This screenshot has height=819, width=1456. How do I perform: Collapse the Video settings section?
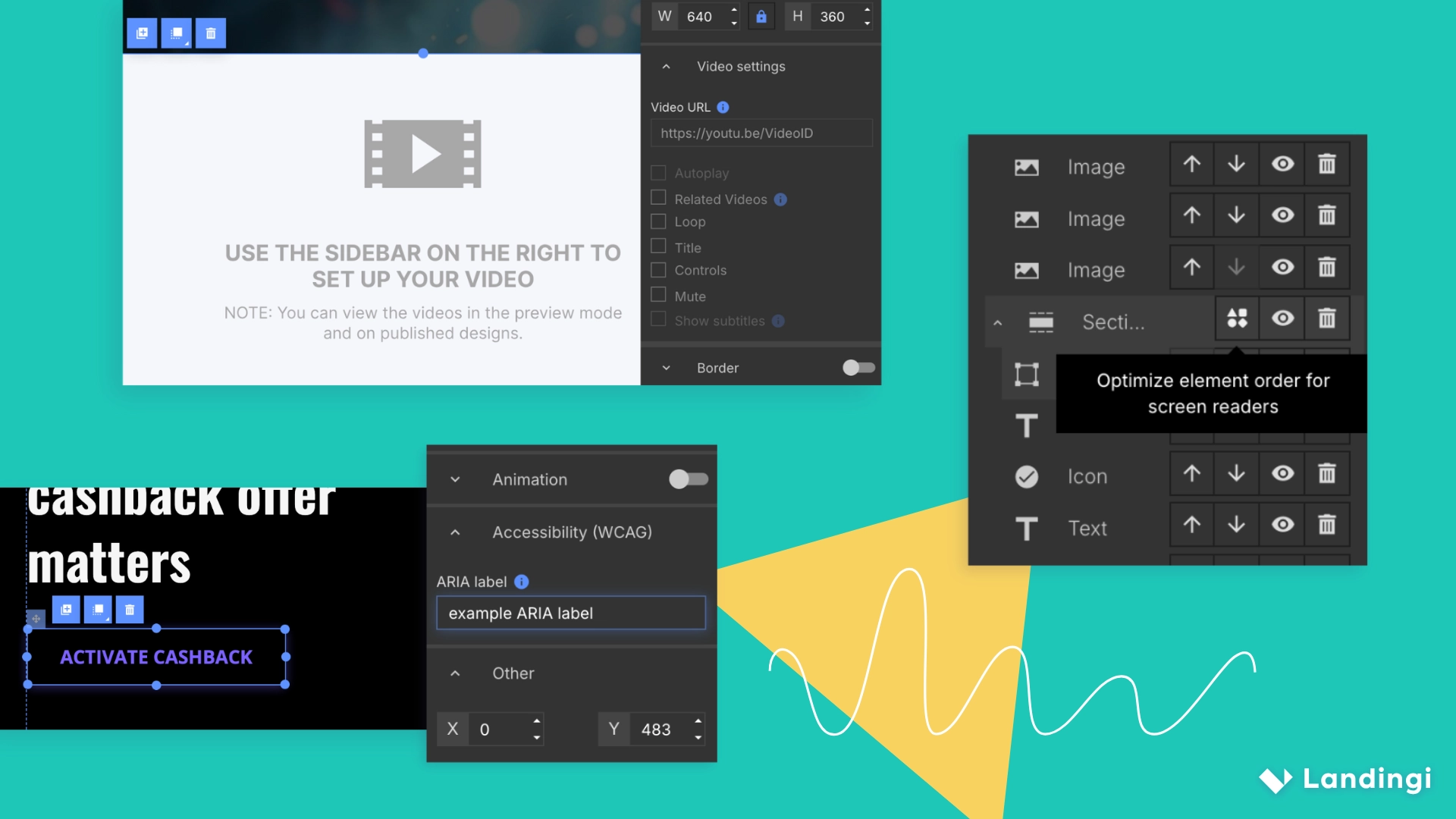point(666,66)
